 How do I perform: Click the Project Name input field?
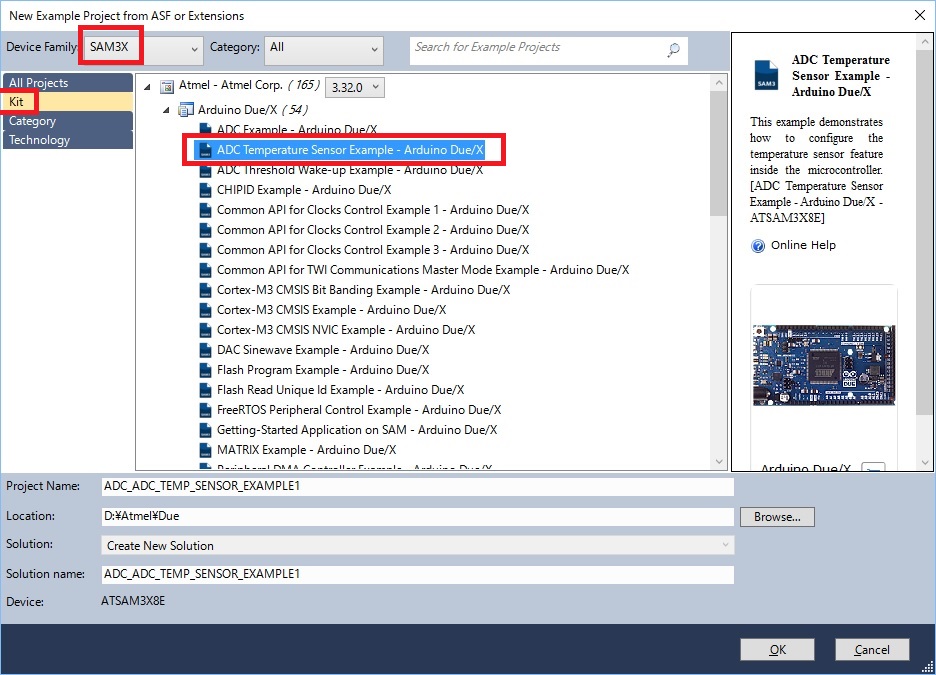[418, 486]
